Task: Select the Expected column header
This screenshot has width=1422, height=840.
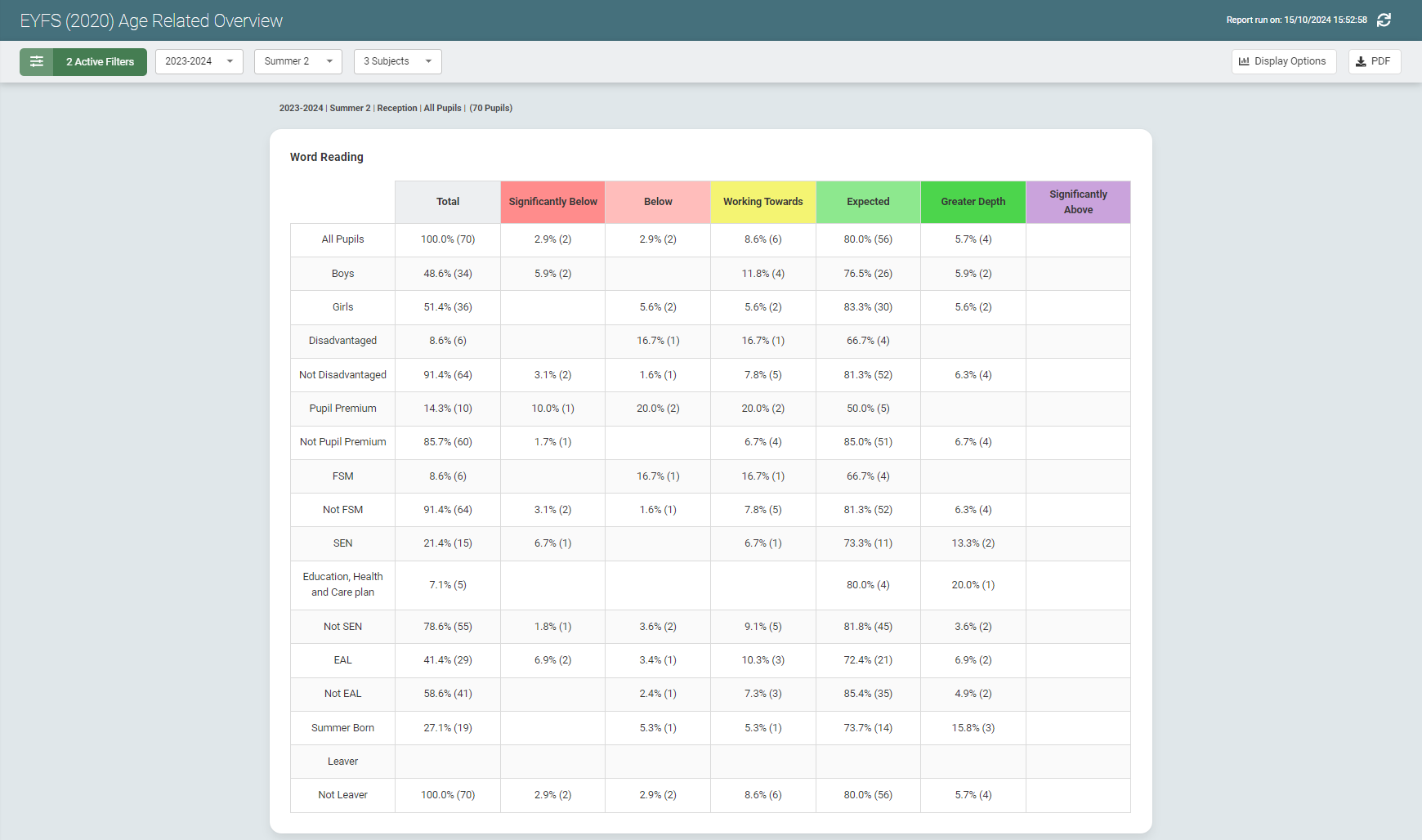Action: pyautogui.click(x=868, y=202)
